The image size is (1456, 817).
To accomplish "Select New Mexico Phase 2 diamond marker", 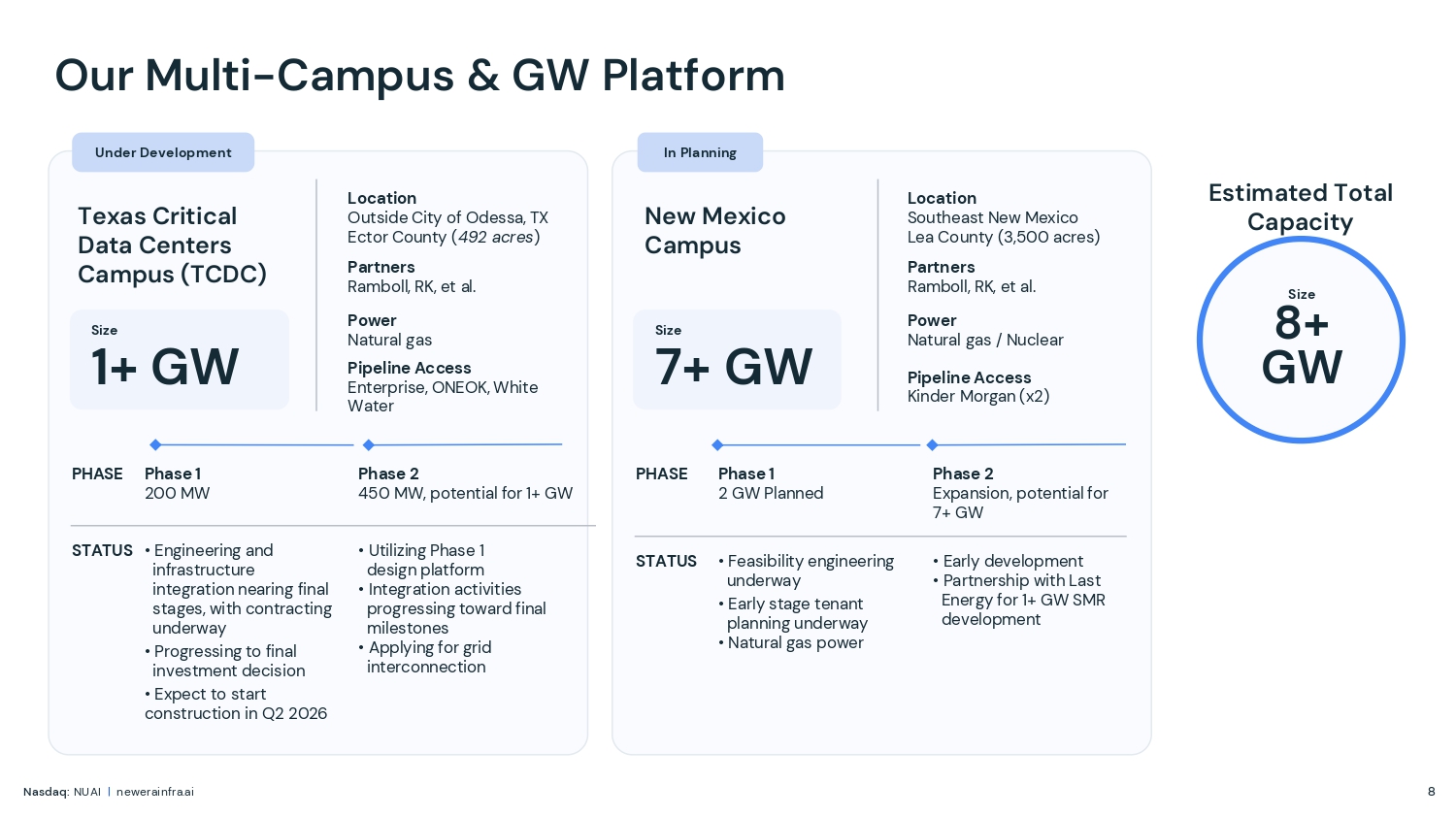I will [x=932, y=444].
